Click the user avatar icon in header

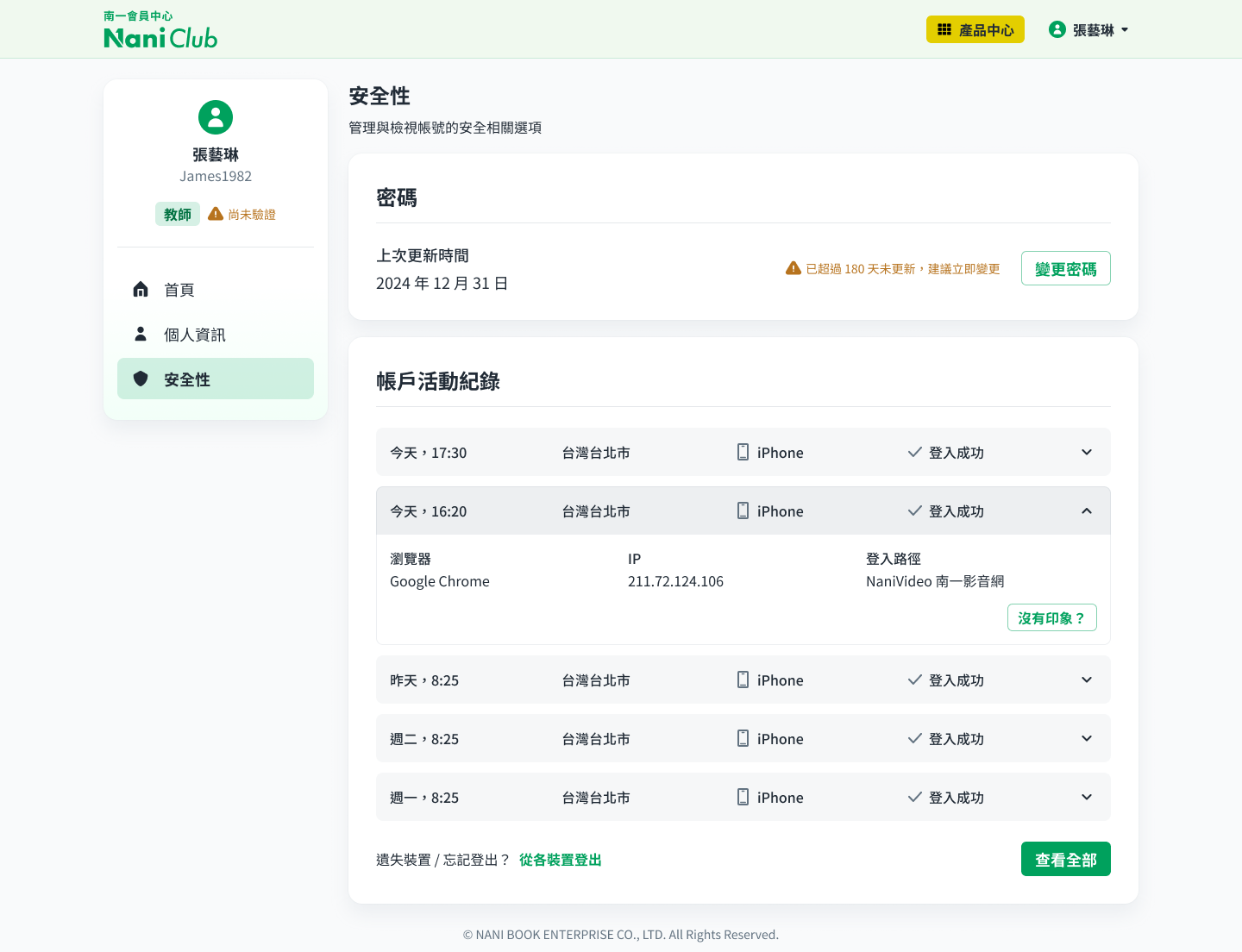pos(1057,29)
